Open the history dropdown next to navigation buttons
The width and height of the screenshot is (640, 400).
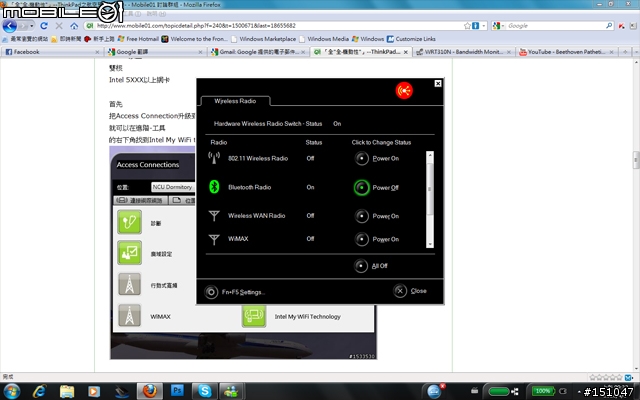pos(31,26)
